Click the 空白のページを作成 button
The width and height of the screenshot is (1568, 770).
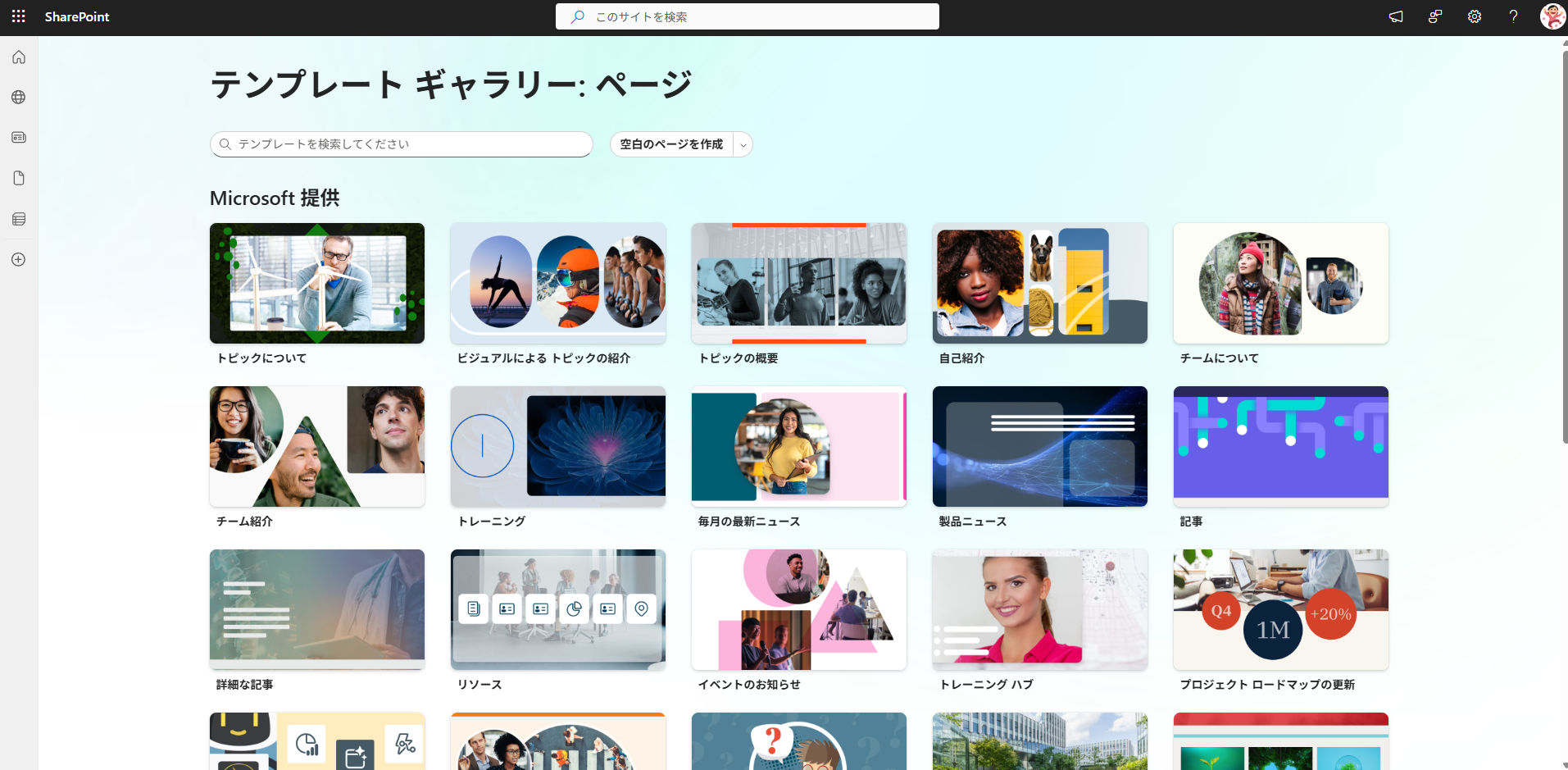(x=671, y=144)
